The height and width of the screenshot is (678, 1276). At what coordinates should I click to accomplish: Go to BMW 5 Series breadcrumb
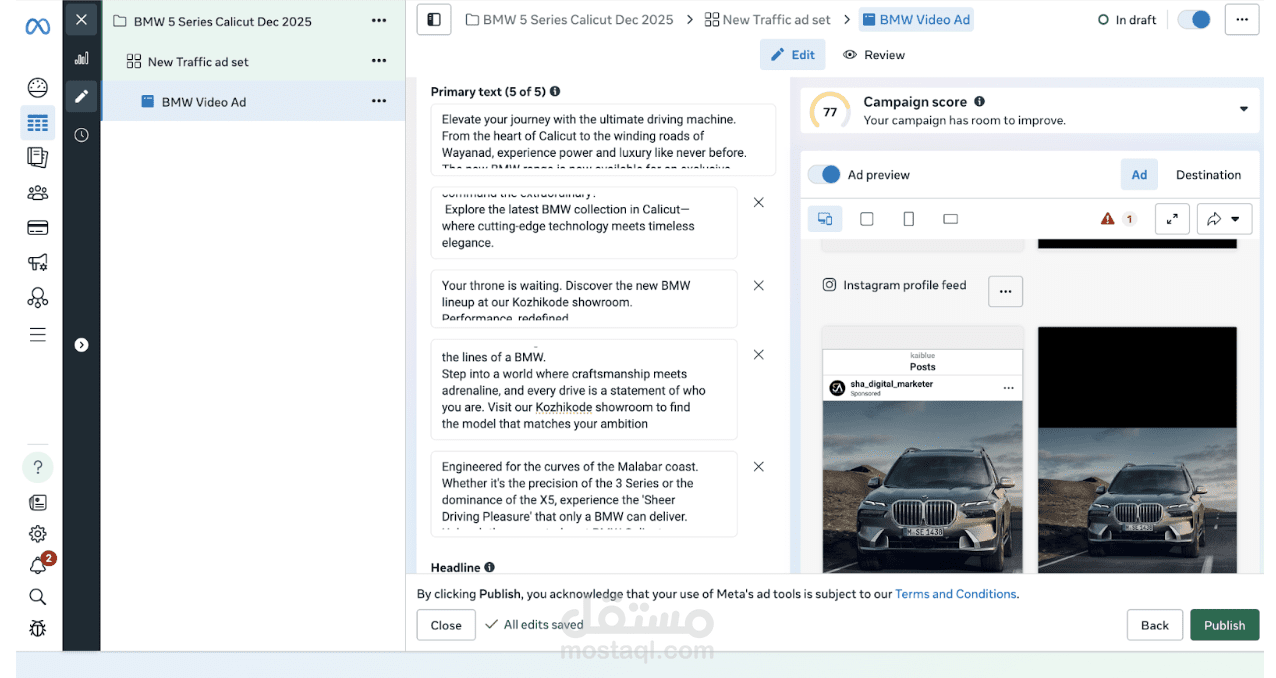click(569, 19)
